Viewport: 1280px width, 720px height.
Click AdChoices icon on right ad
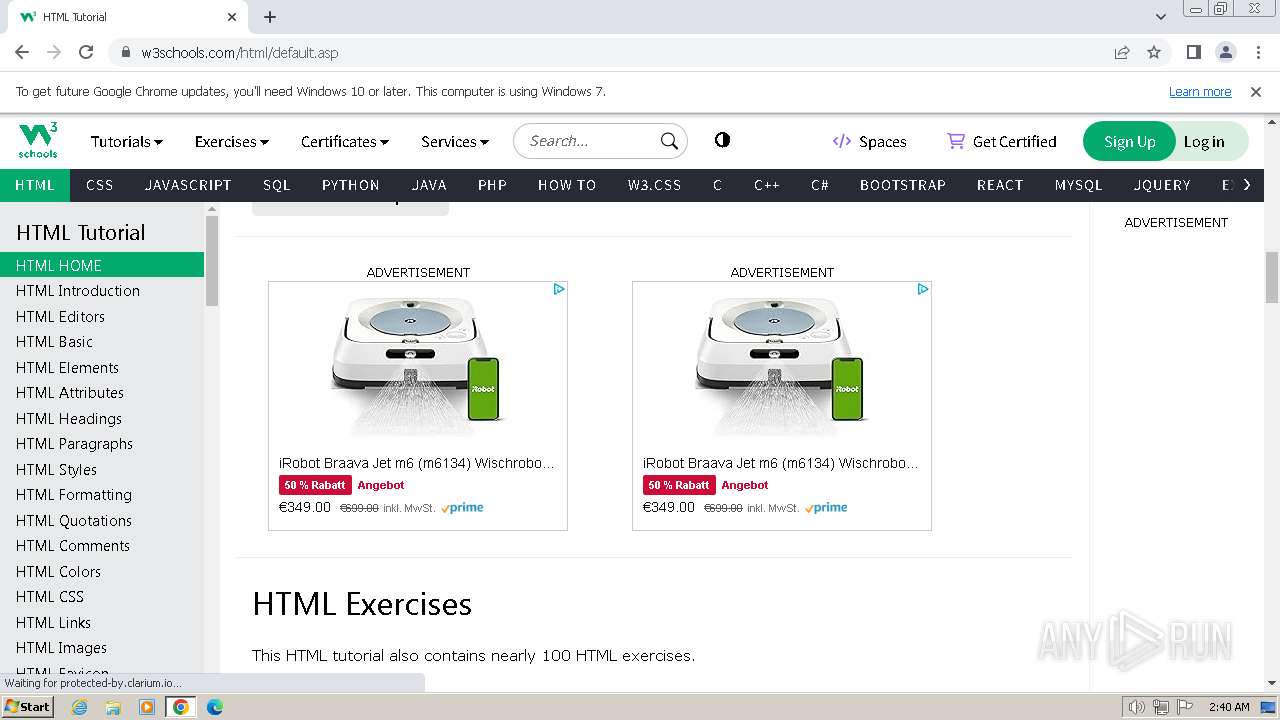[x=923, y=289]
